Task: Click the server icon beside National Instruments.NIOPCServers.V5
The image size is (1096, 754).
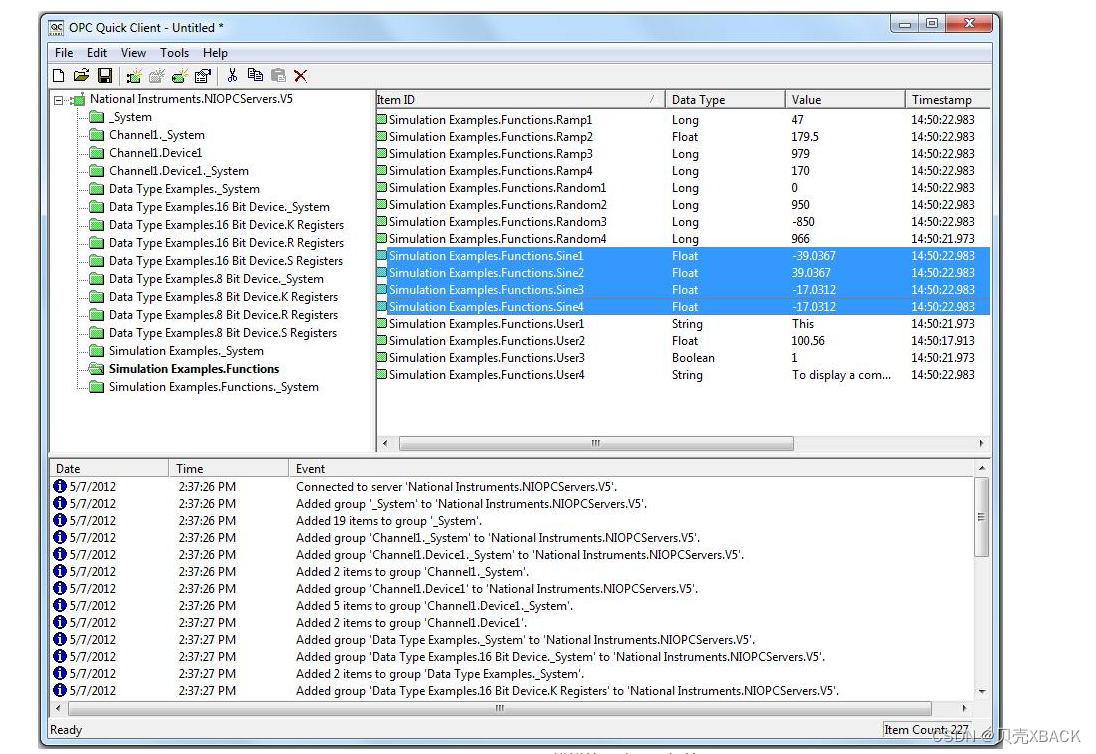Action: tap(78, 100)
